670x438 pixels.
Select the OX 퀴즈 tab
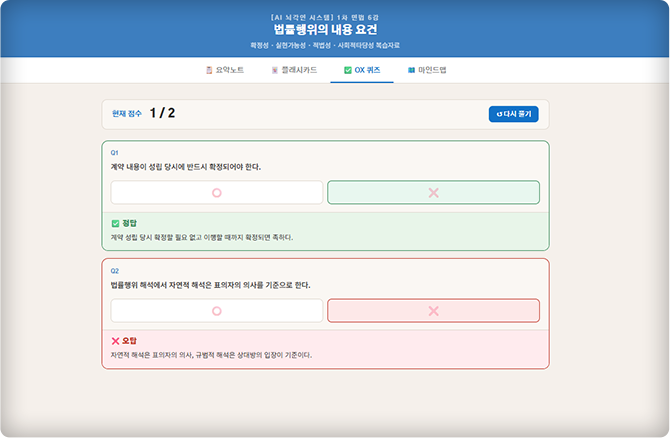tap(362, 70)
